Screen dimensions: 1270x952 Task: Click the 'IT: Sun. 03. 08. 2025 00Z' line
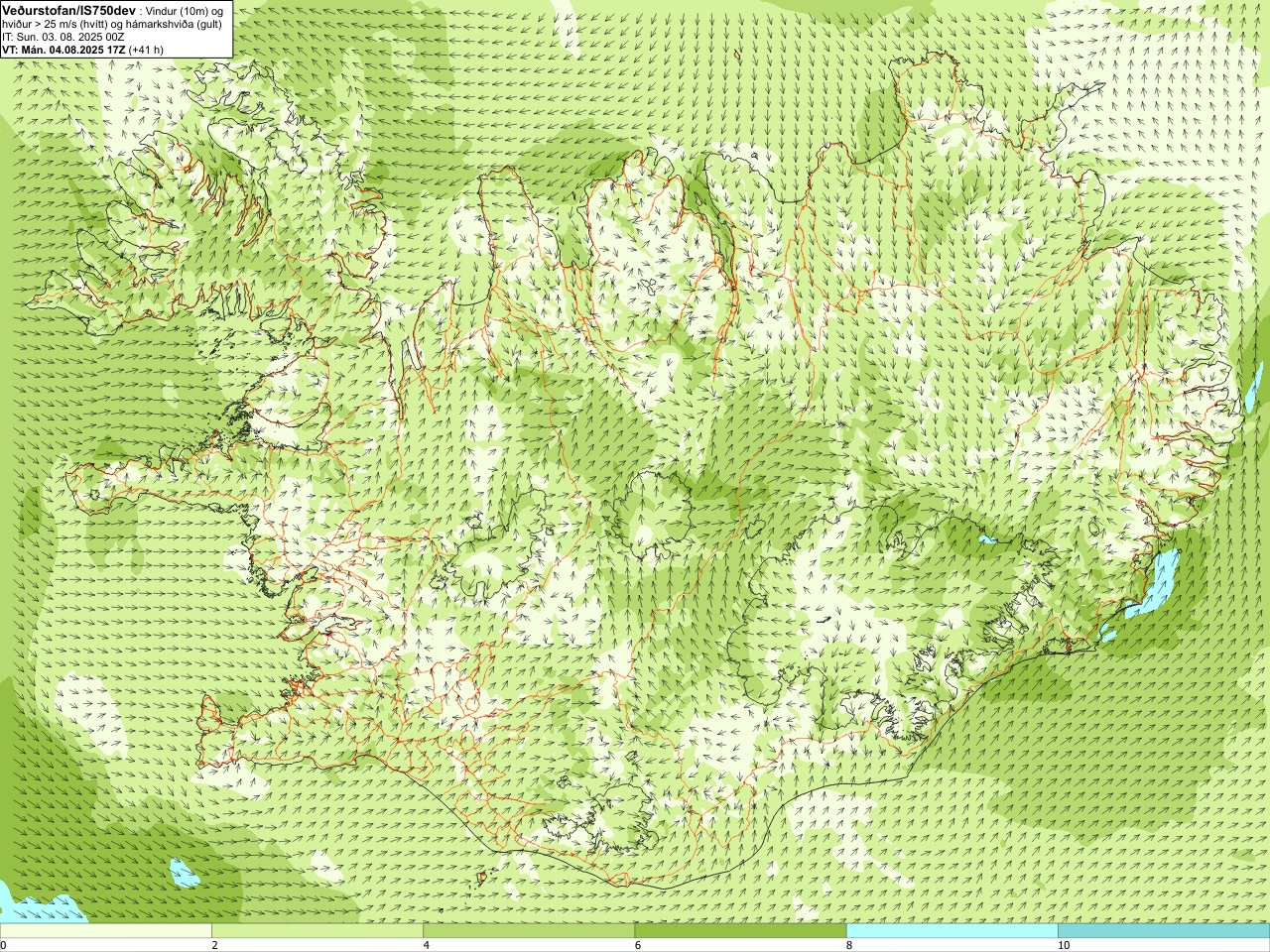tap(63, 37)
